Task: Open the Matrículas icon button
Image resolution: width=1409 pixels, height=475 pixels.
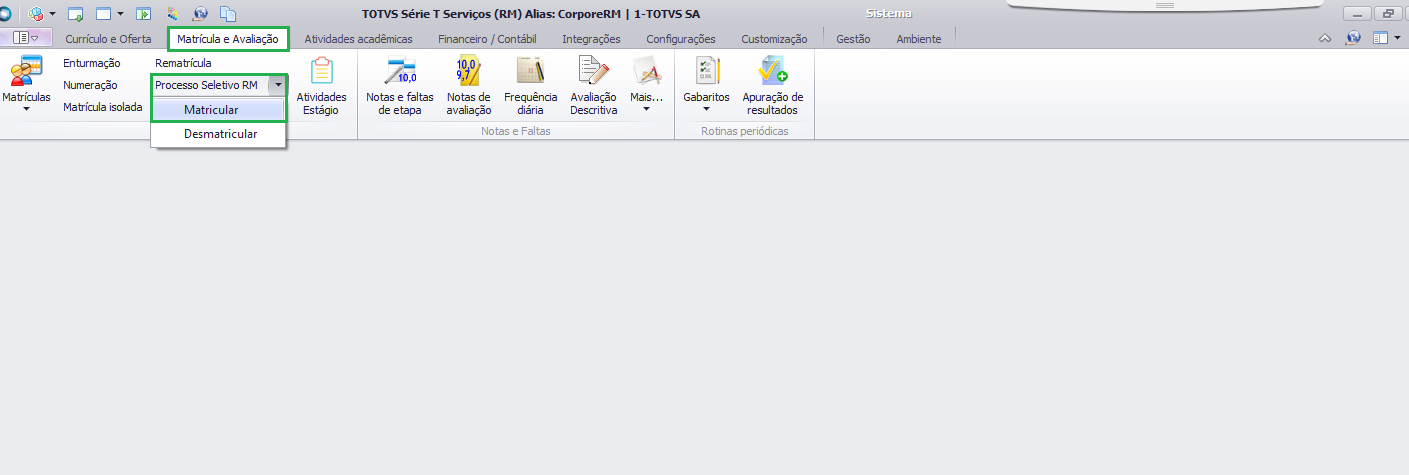Action: point(25,73)
